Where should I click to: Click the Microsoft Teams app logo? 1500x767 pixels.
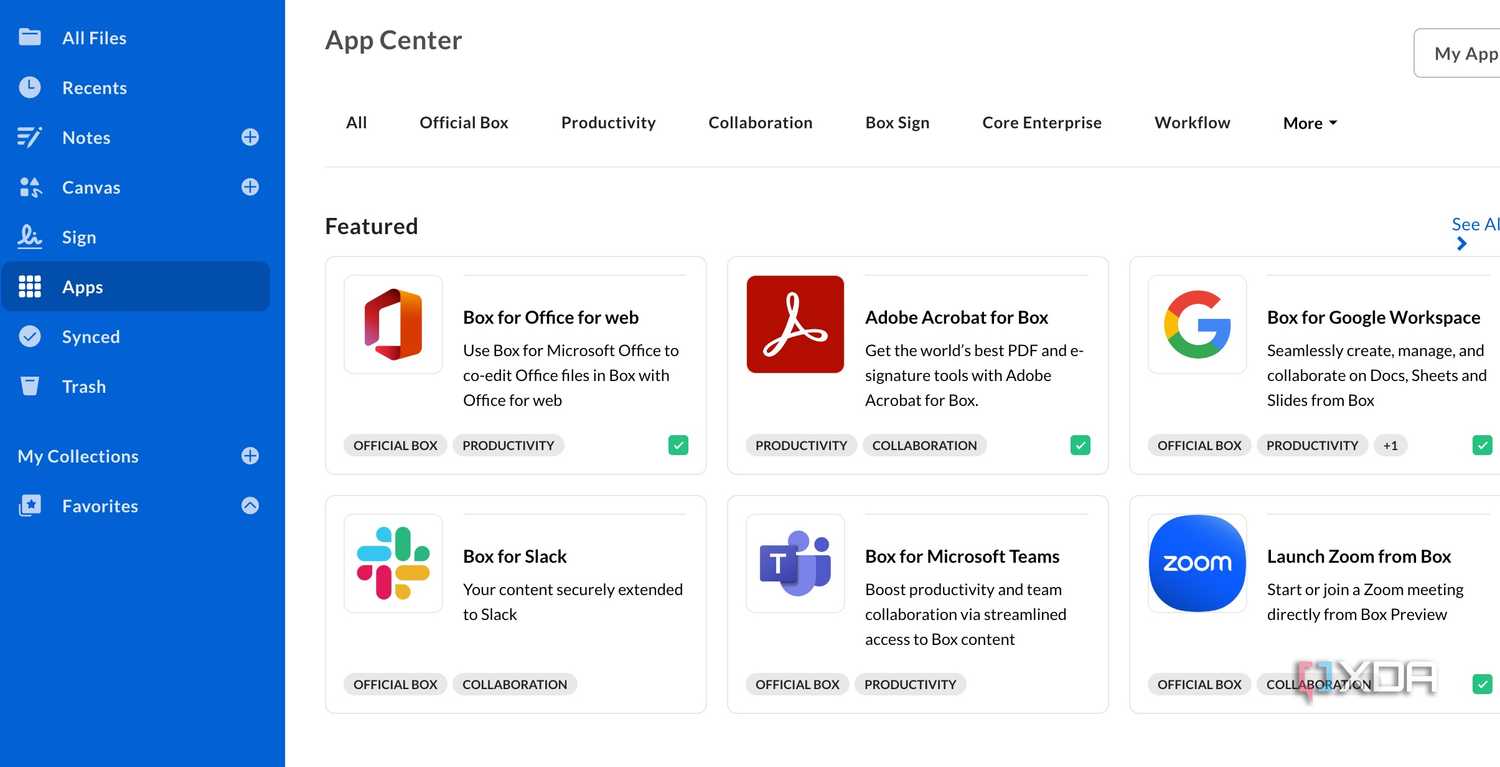tap(795, 563)
